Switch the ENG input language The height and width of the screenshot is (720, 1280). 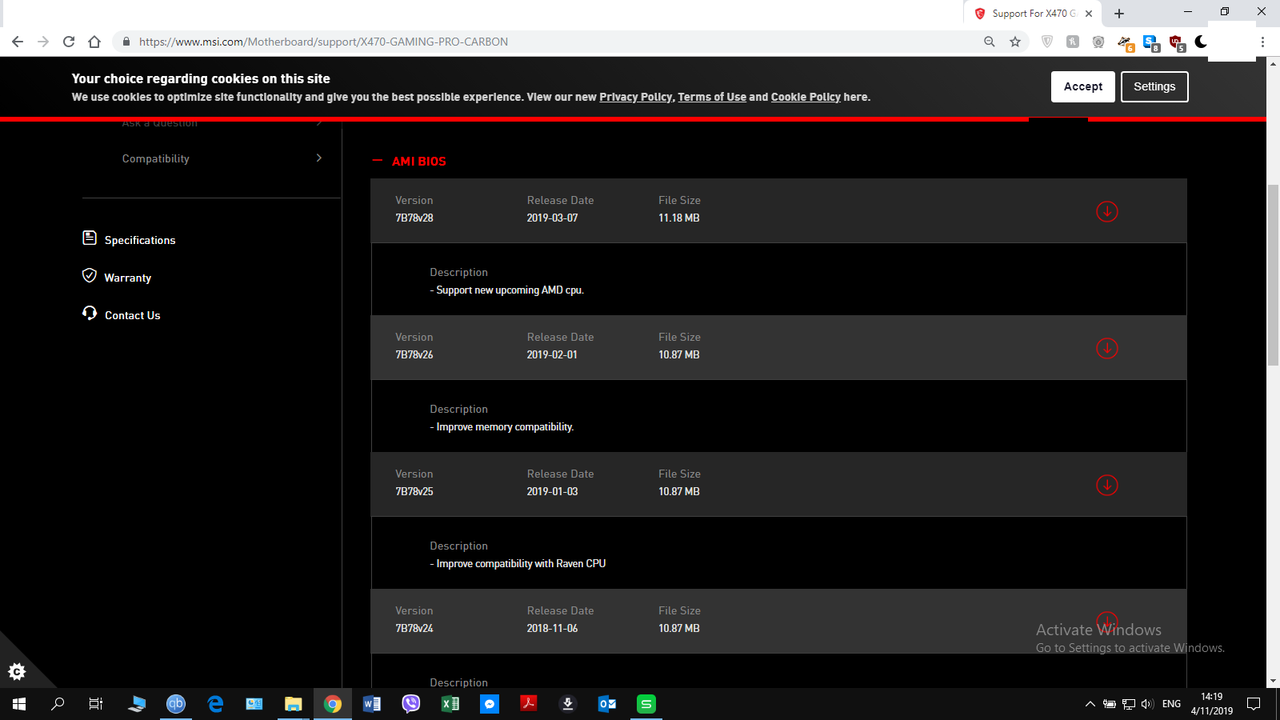[1172, 704]
